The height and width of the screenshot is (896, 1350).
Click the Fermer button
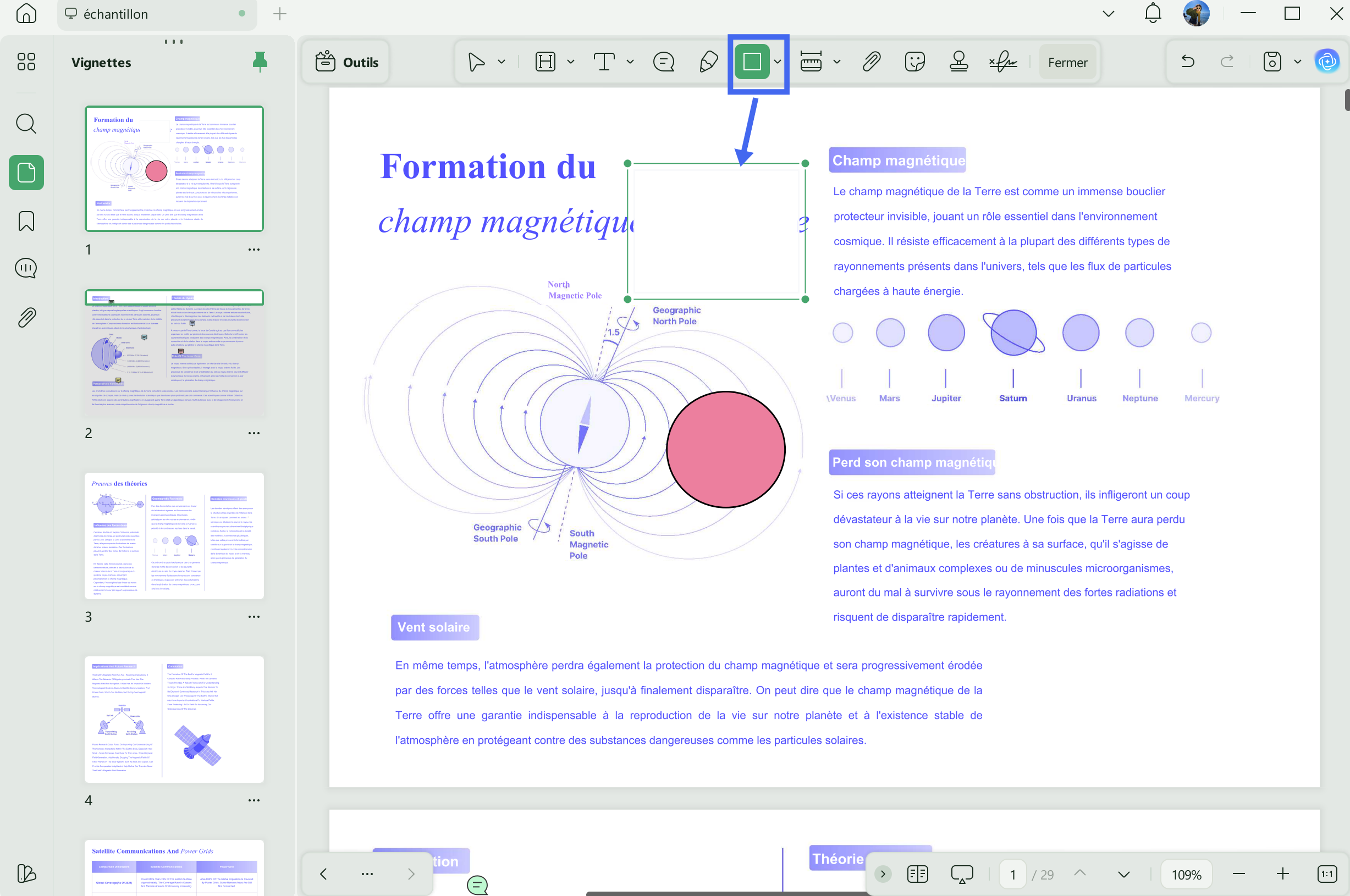click(x=1067, y=62)
